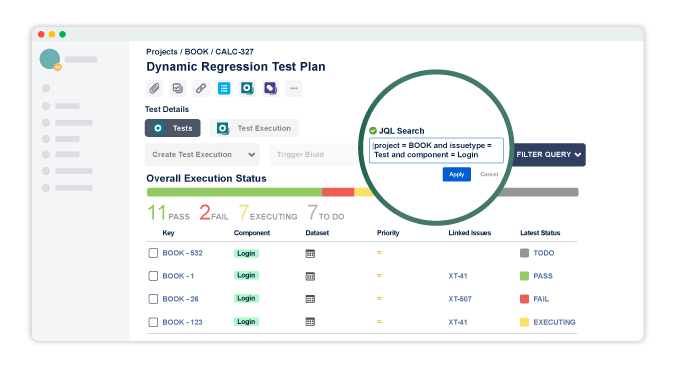
Task: Click the 11 PASS counter
Action: click(168, 213)
